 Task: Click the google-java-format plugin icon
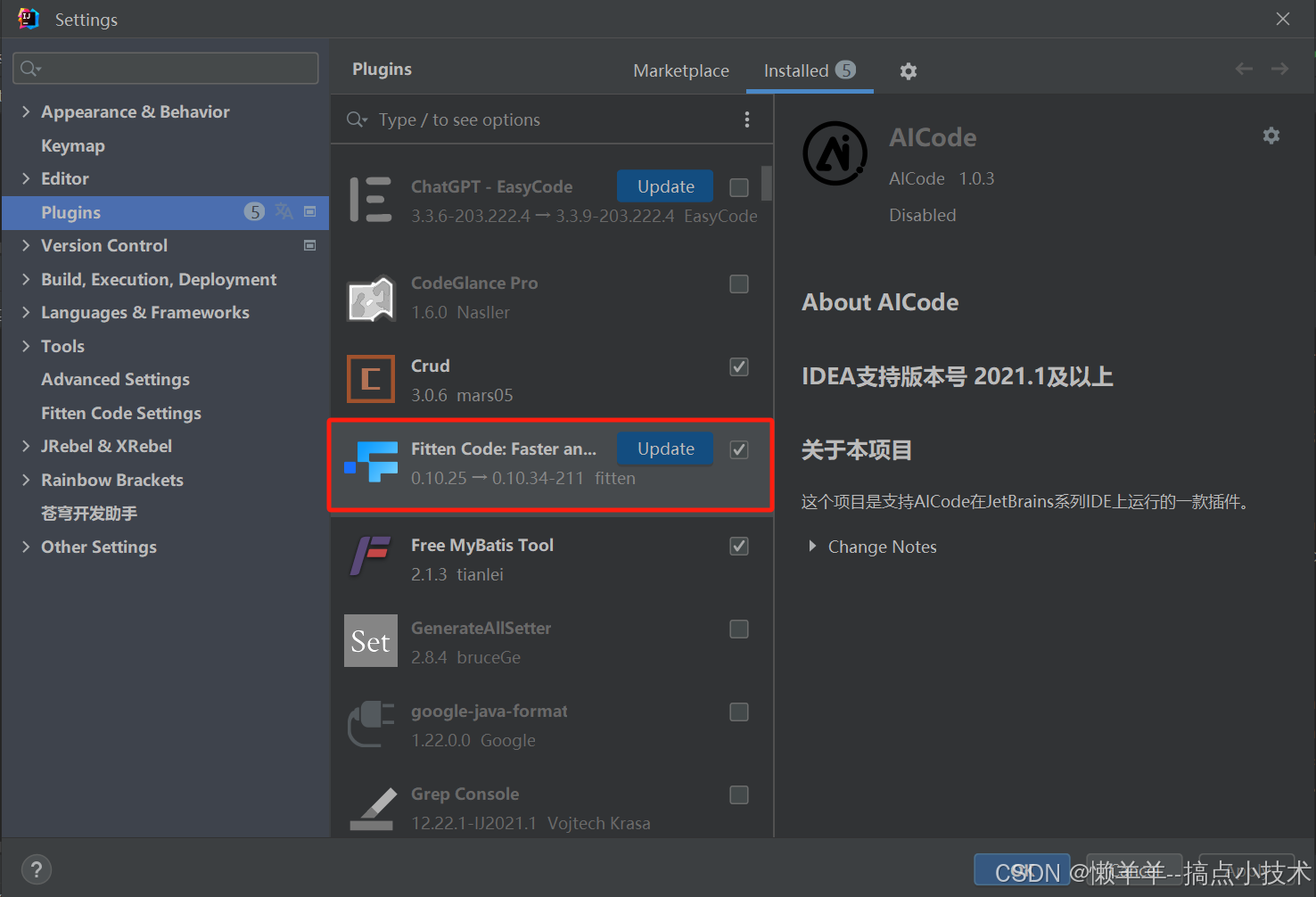tap(371, 724)
